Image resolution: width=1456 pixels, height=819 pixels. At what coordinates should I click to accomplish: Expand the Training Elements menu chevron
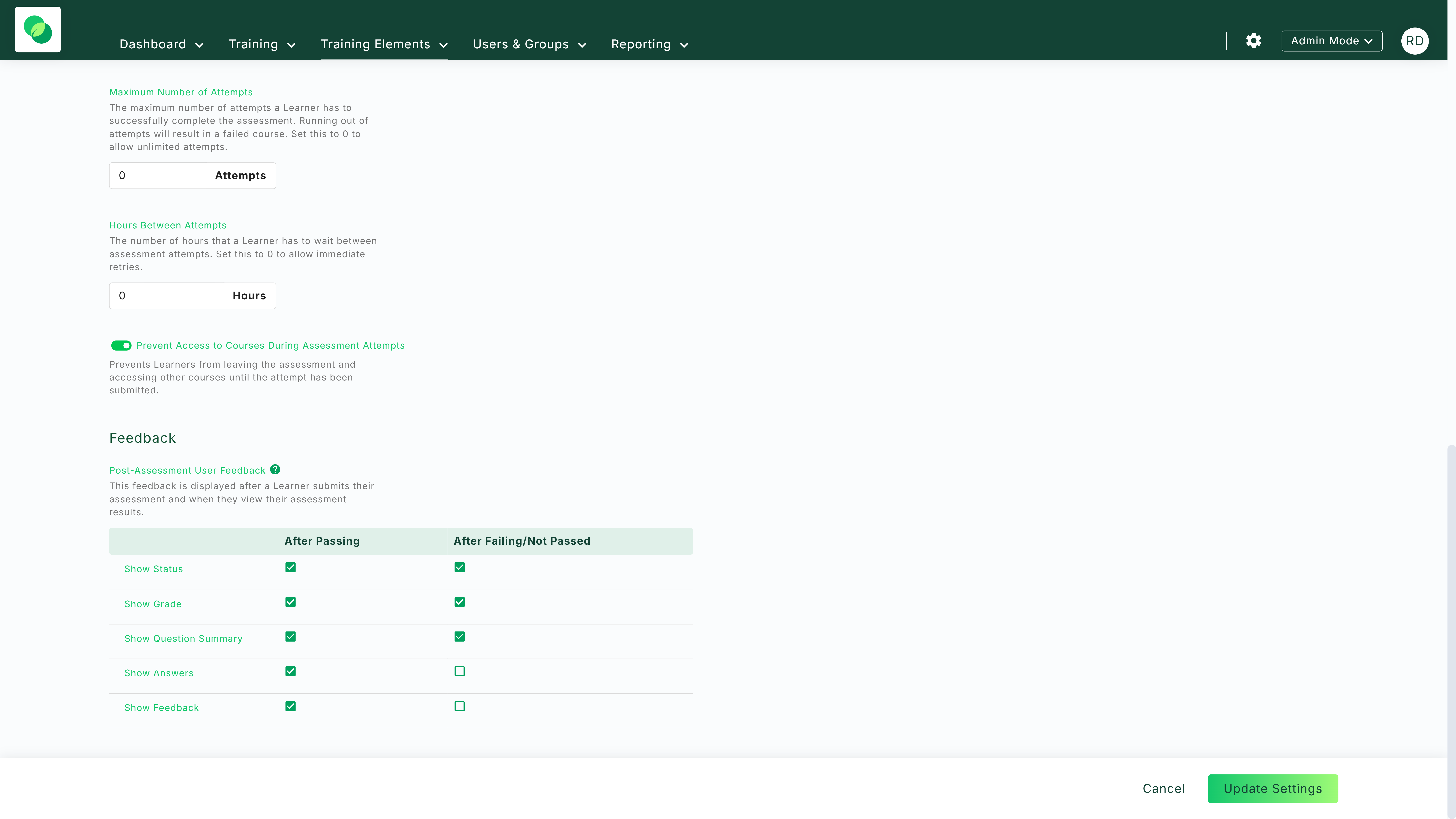pos(444,45)
